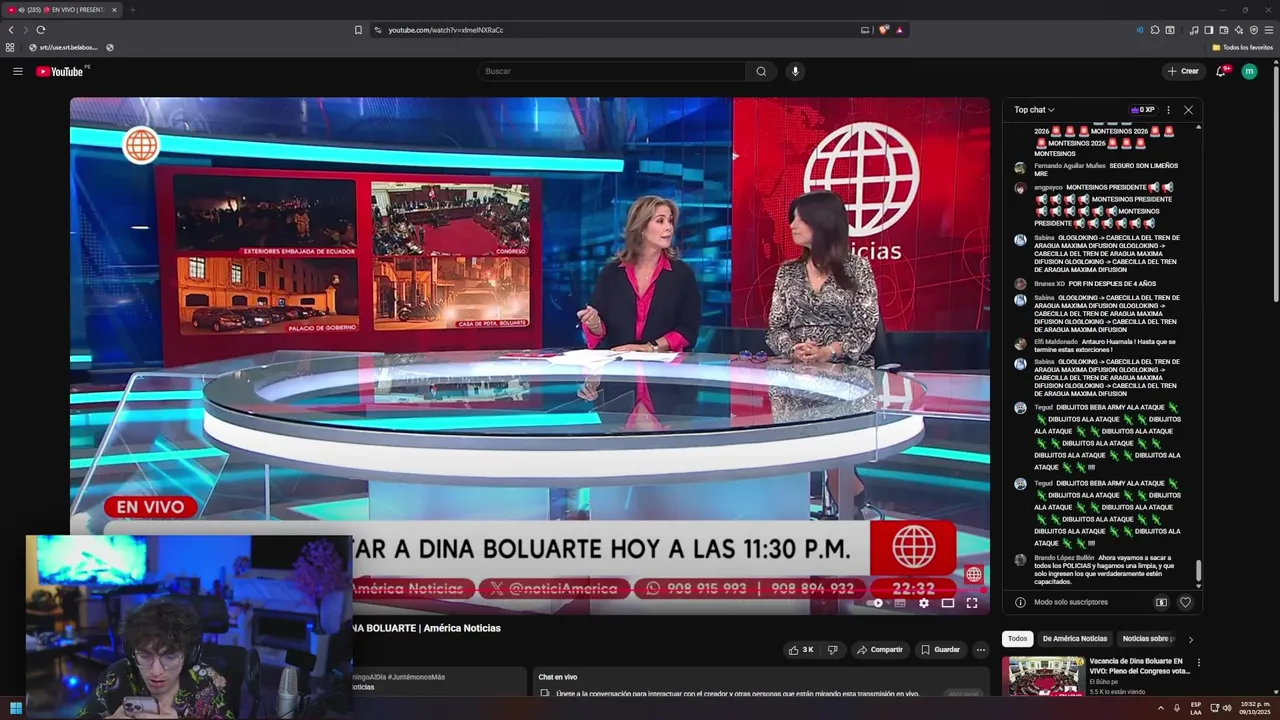
Task: Open a new browser tab
Action: pyautogui.click(x=132, y=10)
